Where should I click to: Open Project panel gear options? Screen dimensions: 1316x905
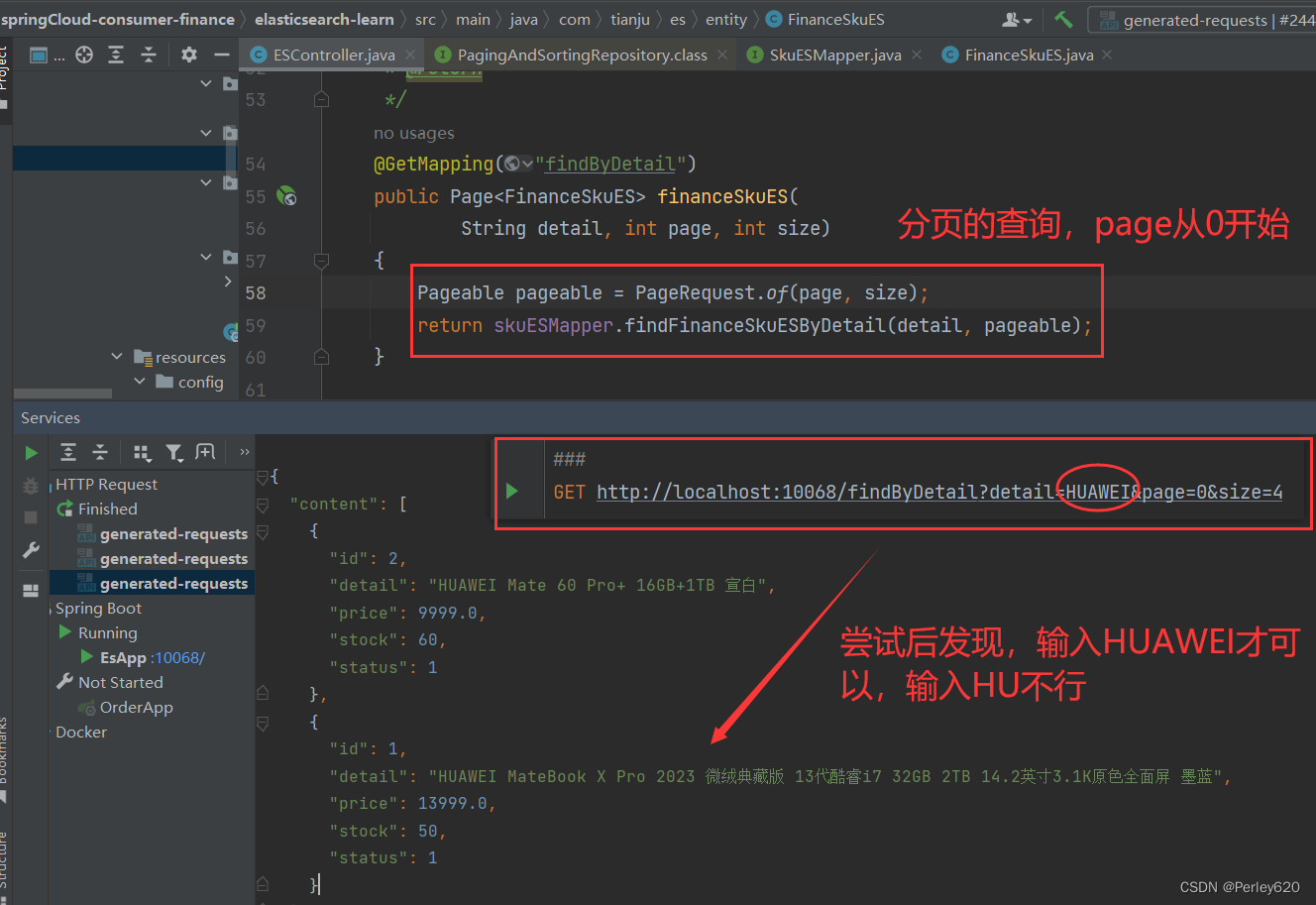[x=189, y=56]
